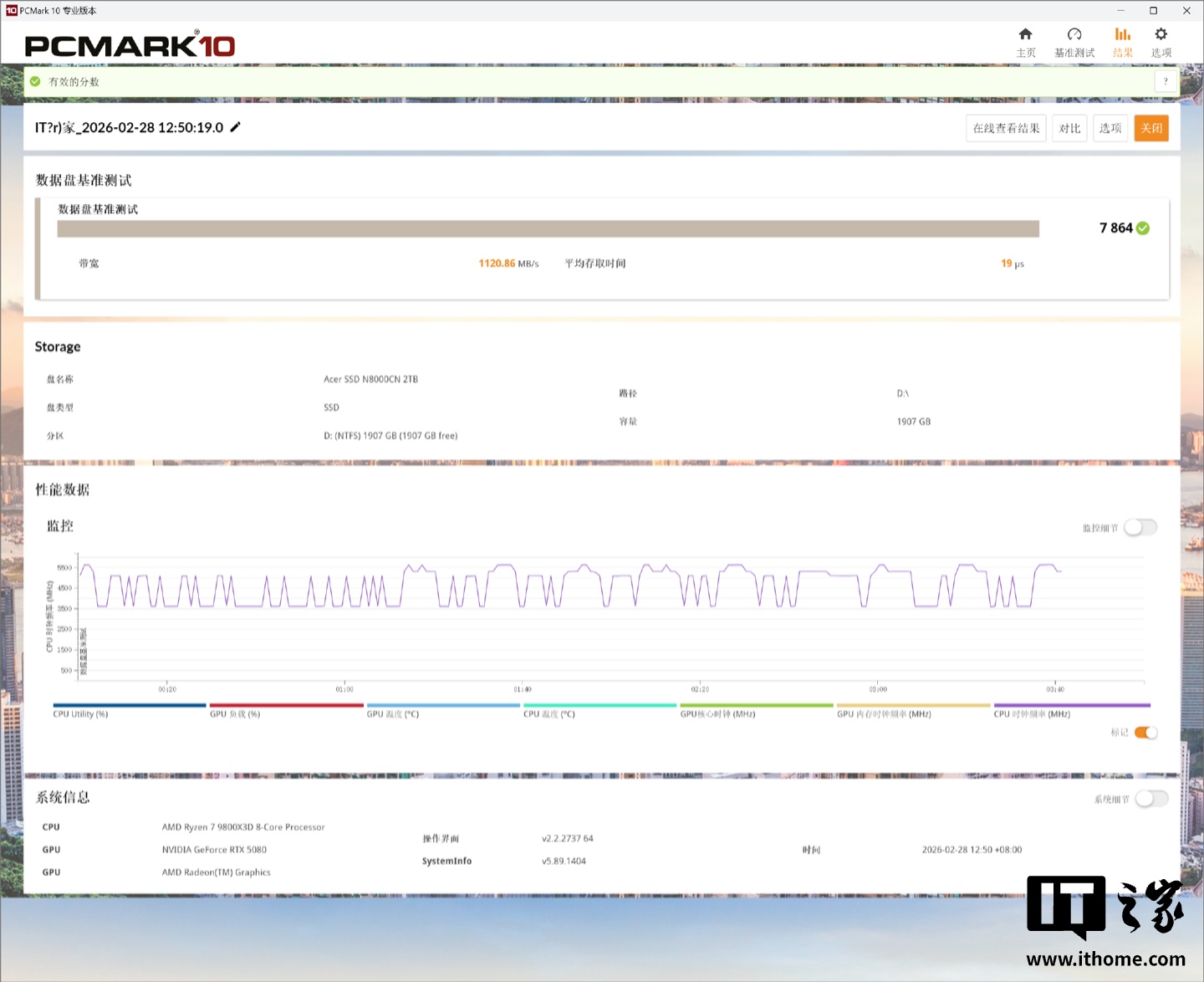The image size is (1204, 982).
Task: Open the Options gear icon
Action: click(1161, 35)
